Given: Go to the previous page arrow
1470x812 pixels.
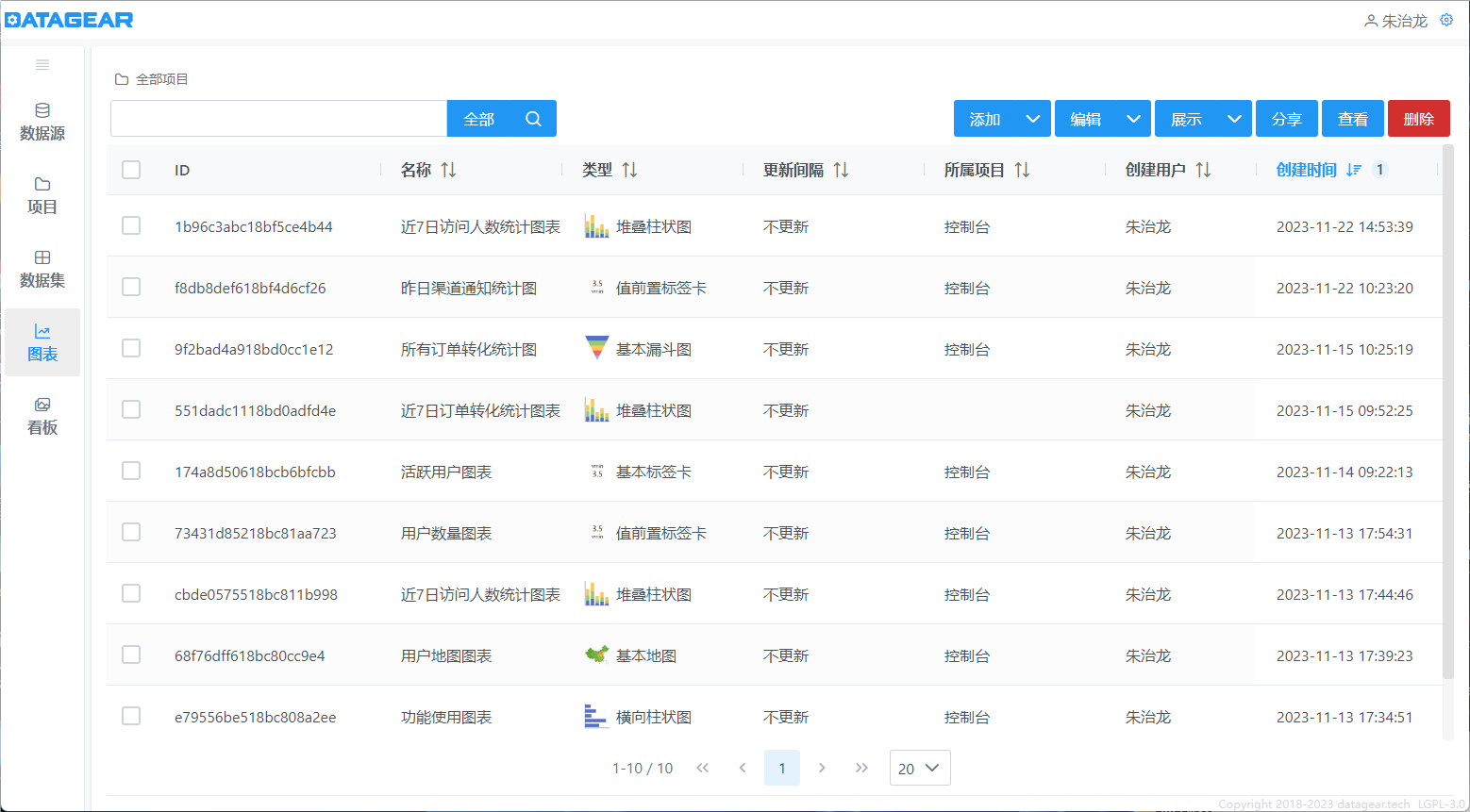Looking at the screenshot, I should pos(743,768).
